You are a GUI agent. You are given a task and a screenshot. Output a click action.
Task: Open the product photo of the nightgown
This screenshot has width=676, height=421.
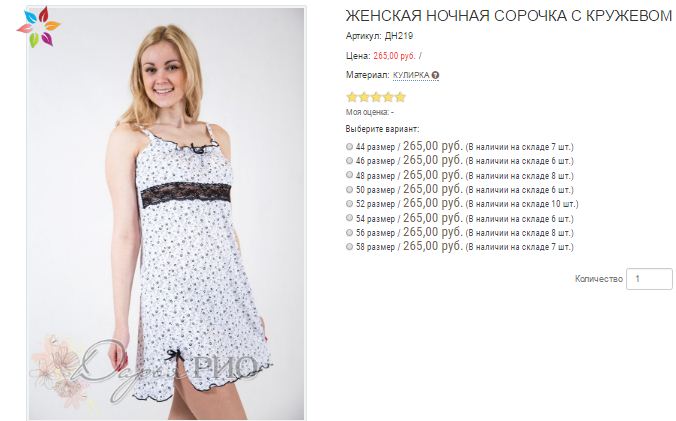166,213
